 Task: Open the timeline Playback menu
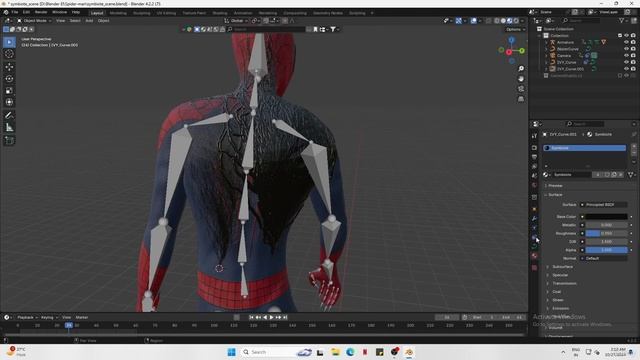(x=27, y=317)
